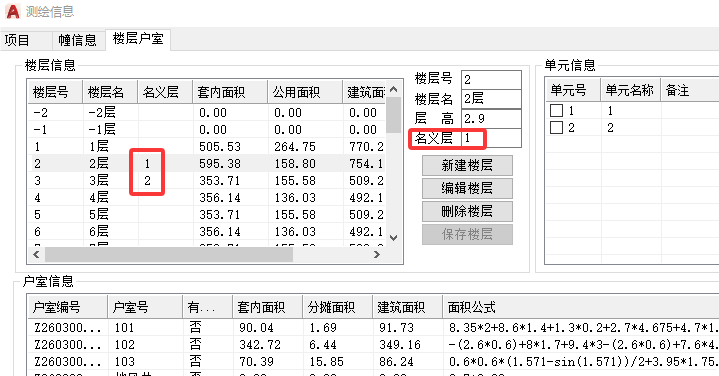
Task: Select room row 101
Action: (373, 327)
